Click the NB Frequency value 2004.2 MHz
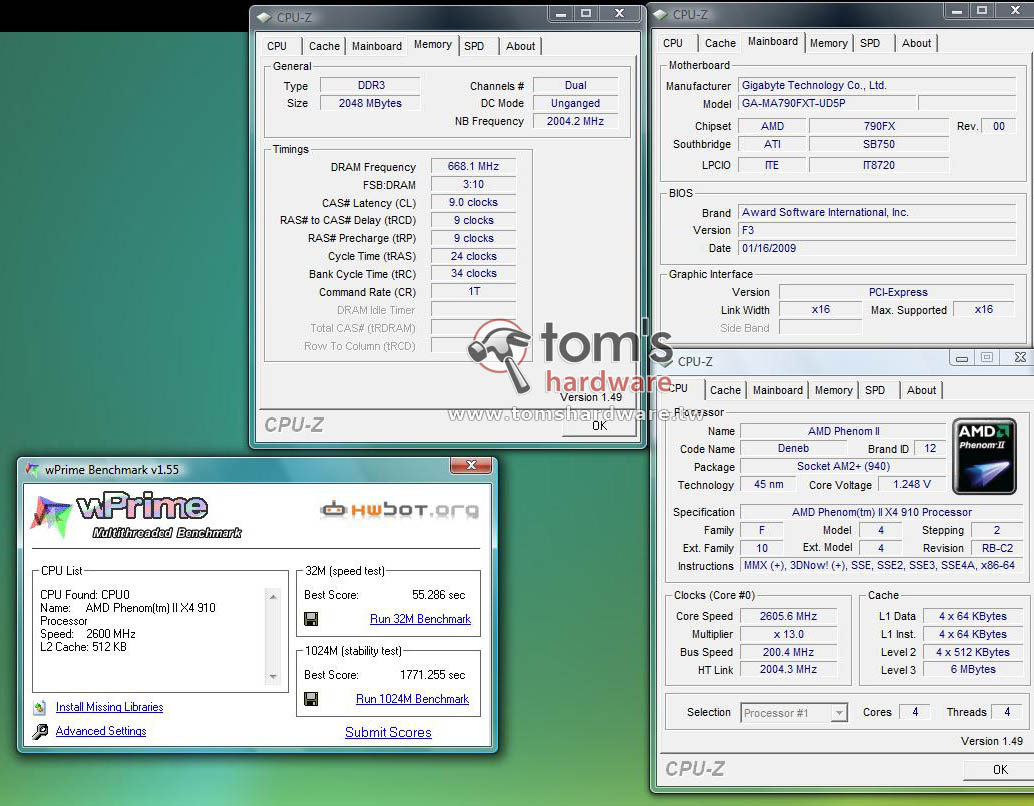Screen dimensions: 1034x806 point(575,121)
